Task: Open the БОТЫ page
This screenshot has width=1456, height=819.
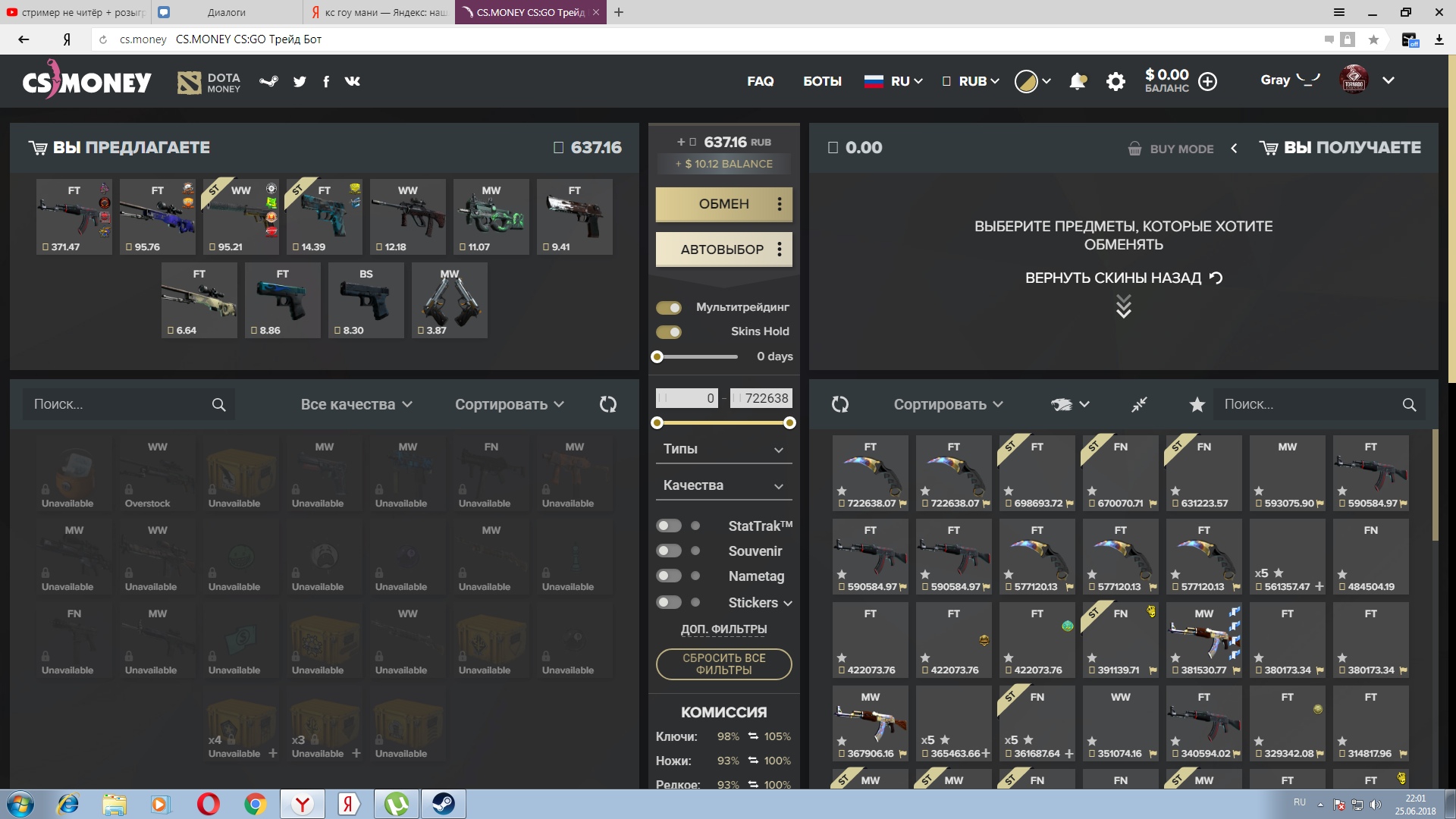Action: pyautogui.click(x=823, y=81)
